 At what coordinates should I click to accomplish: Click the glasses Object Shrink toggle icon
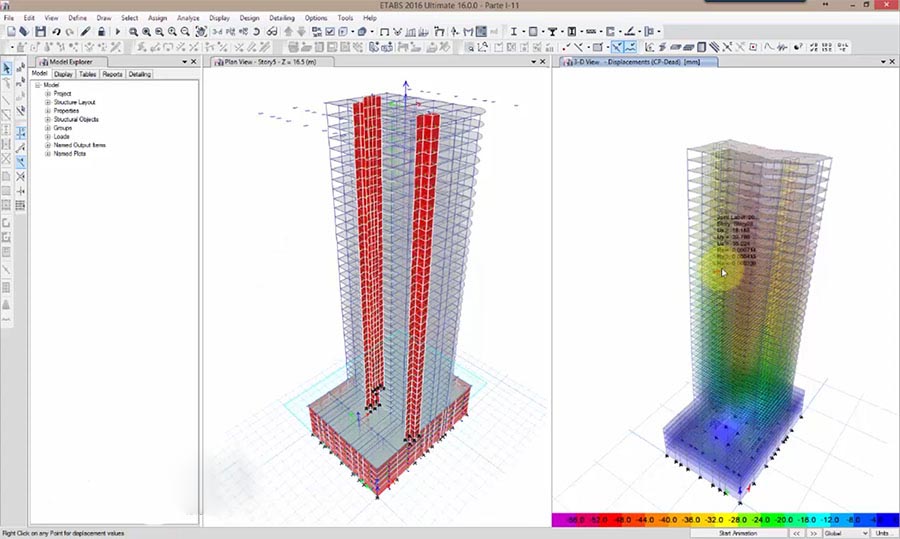click(272, 32)
